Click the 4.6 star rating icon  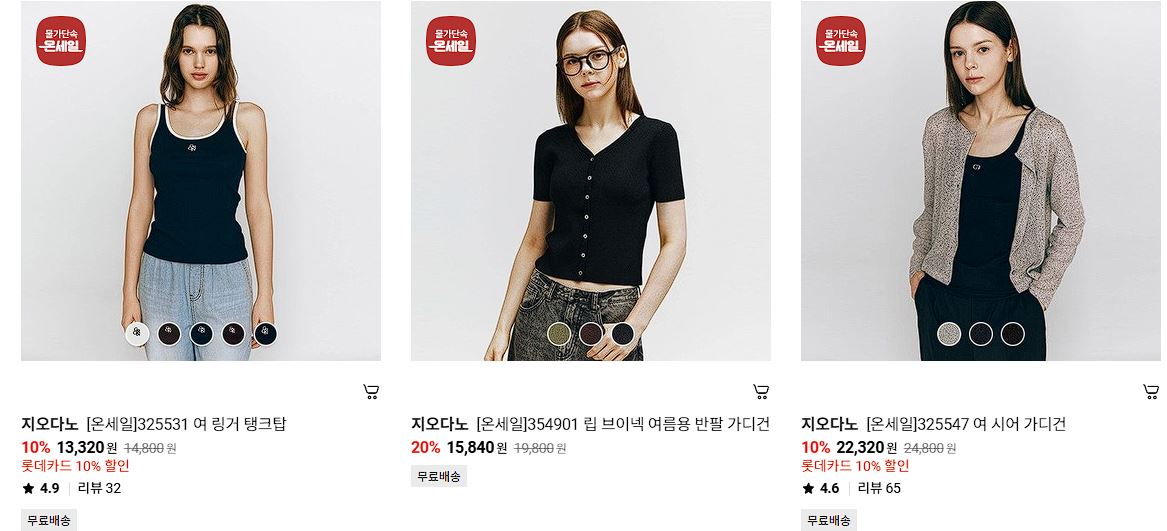[808, 489]
